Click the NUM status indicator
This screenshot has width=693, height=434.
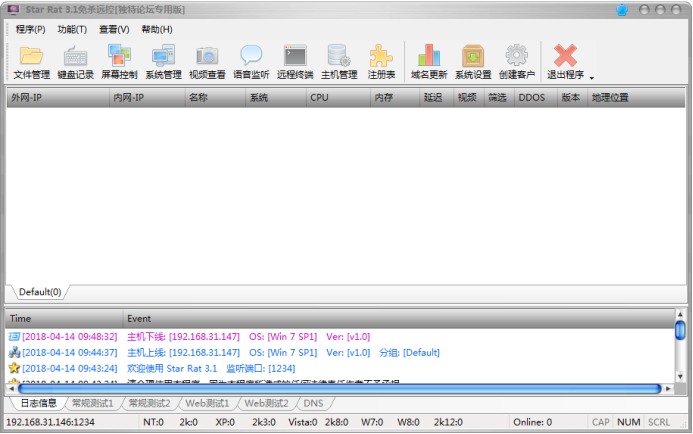click(628, 422)
